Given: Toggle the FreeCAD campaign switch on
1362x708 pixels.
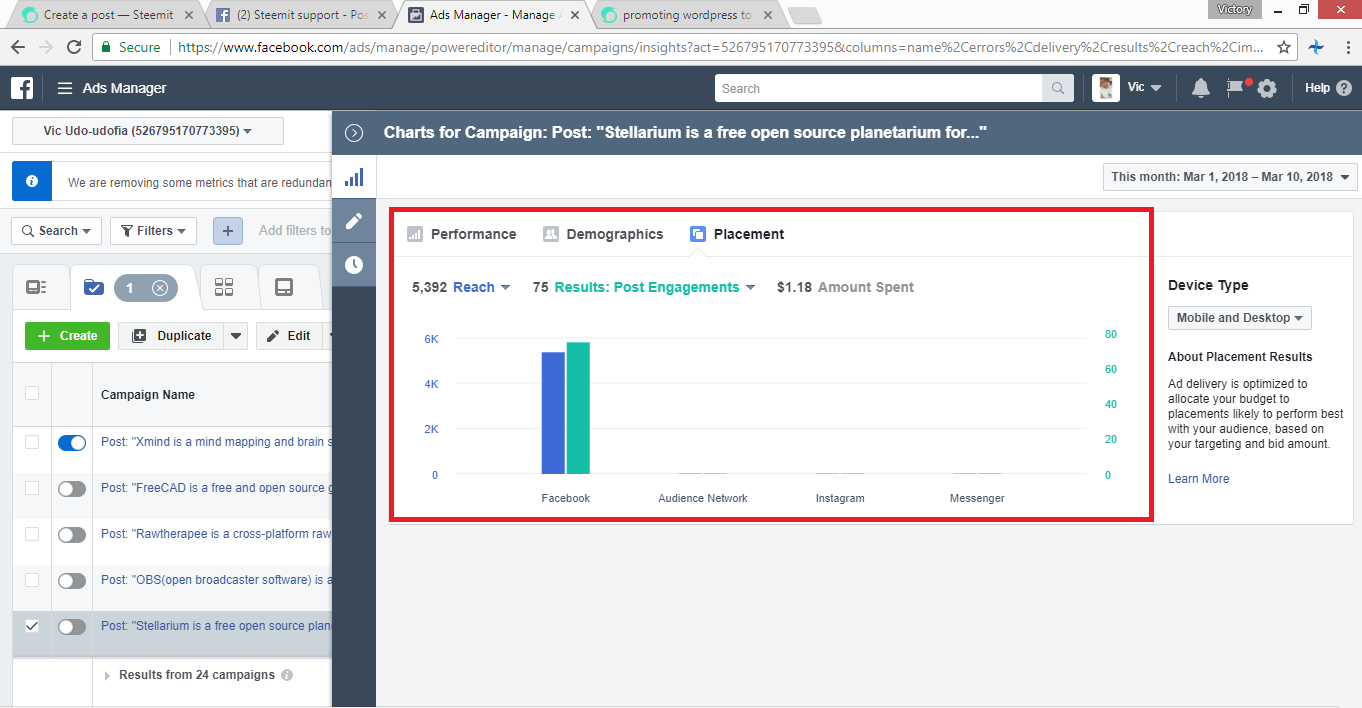Looking at the screenshot, I should coord(72,489).
